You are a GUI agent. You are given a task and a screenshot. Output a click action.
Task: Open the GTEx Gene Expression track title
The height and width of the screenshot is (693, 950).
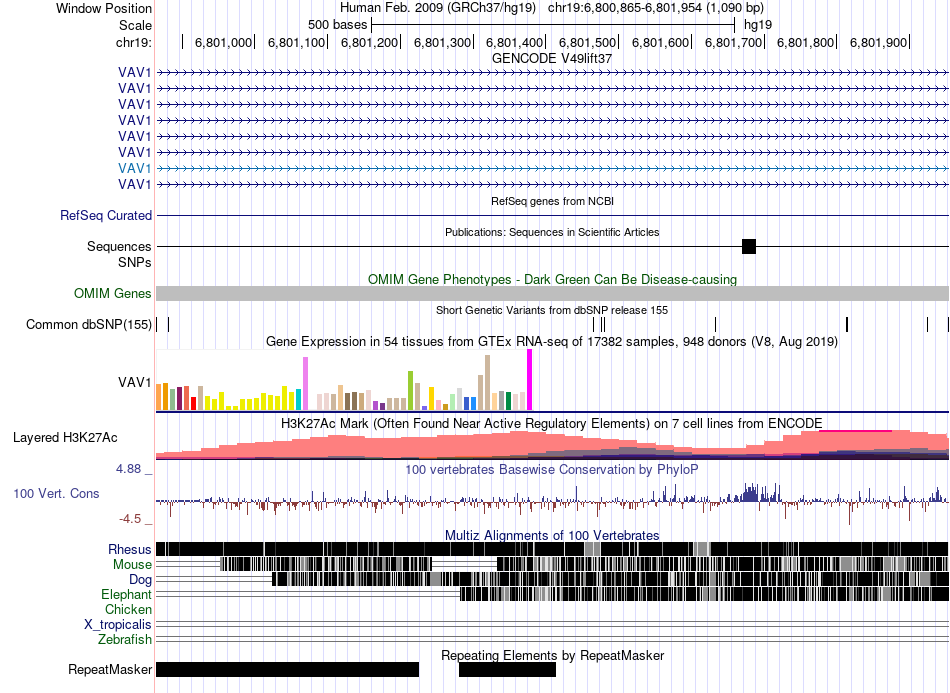(552, 342)
